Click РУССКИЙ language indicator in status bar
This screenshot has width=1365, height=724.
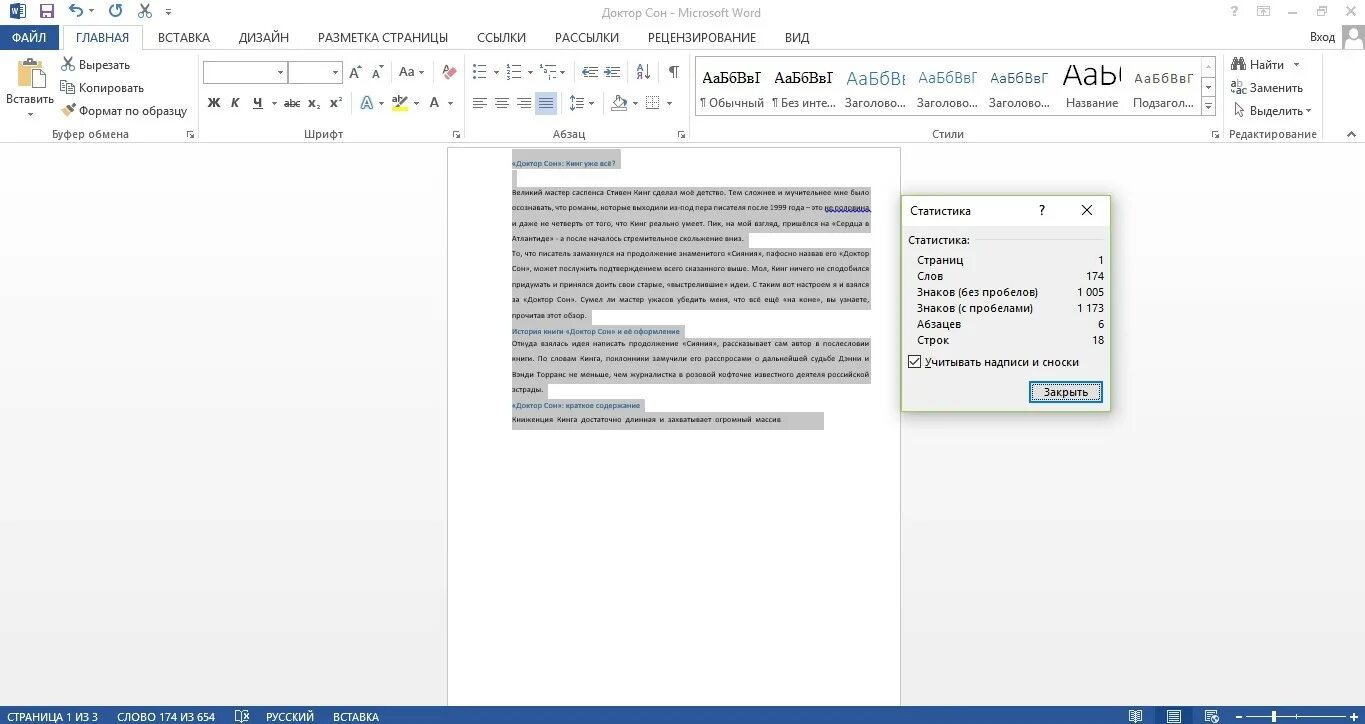(290, 717)
